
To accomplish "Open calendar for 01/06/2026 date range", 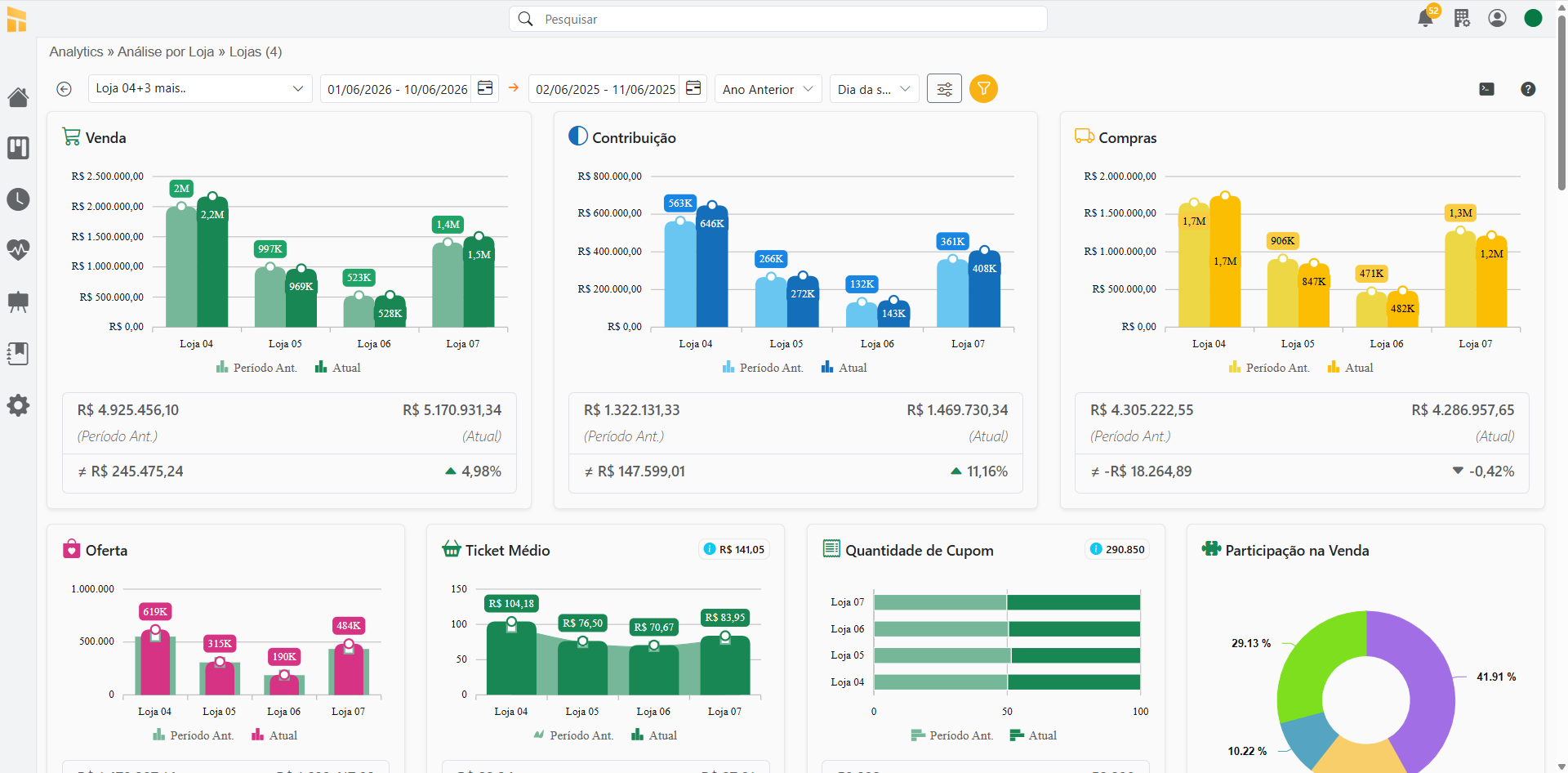I will tap(485, 88).
